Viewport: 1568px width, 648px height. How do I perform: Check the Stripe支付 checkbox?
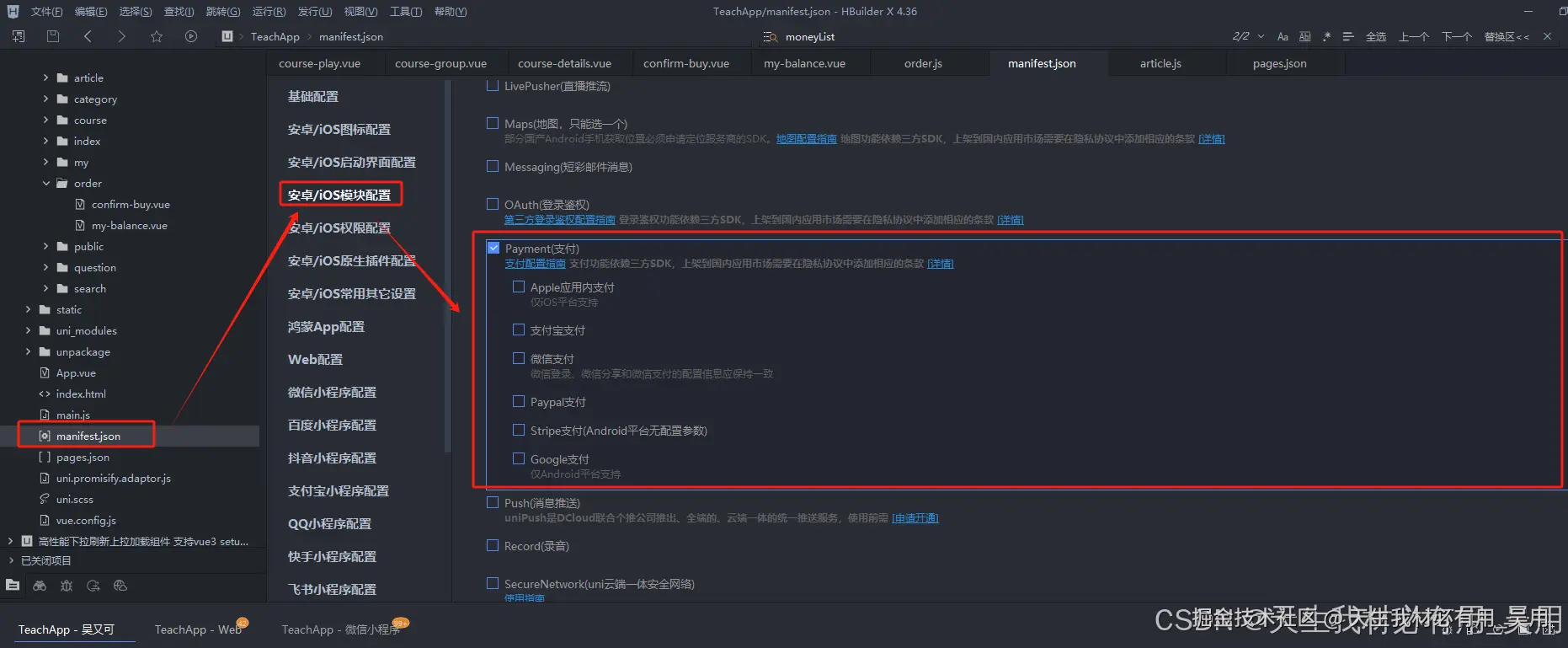(x=519, y=430)
